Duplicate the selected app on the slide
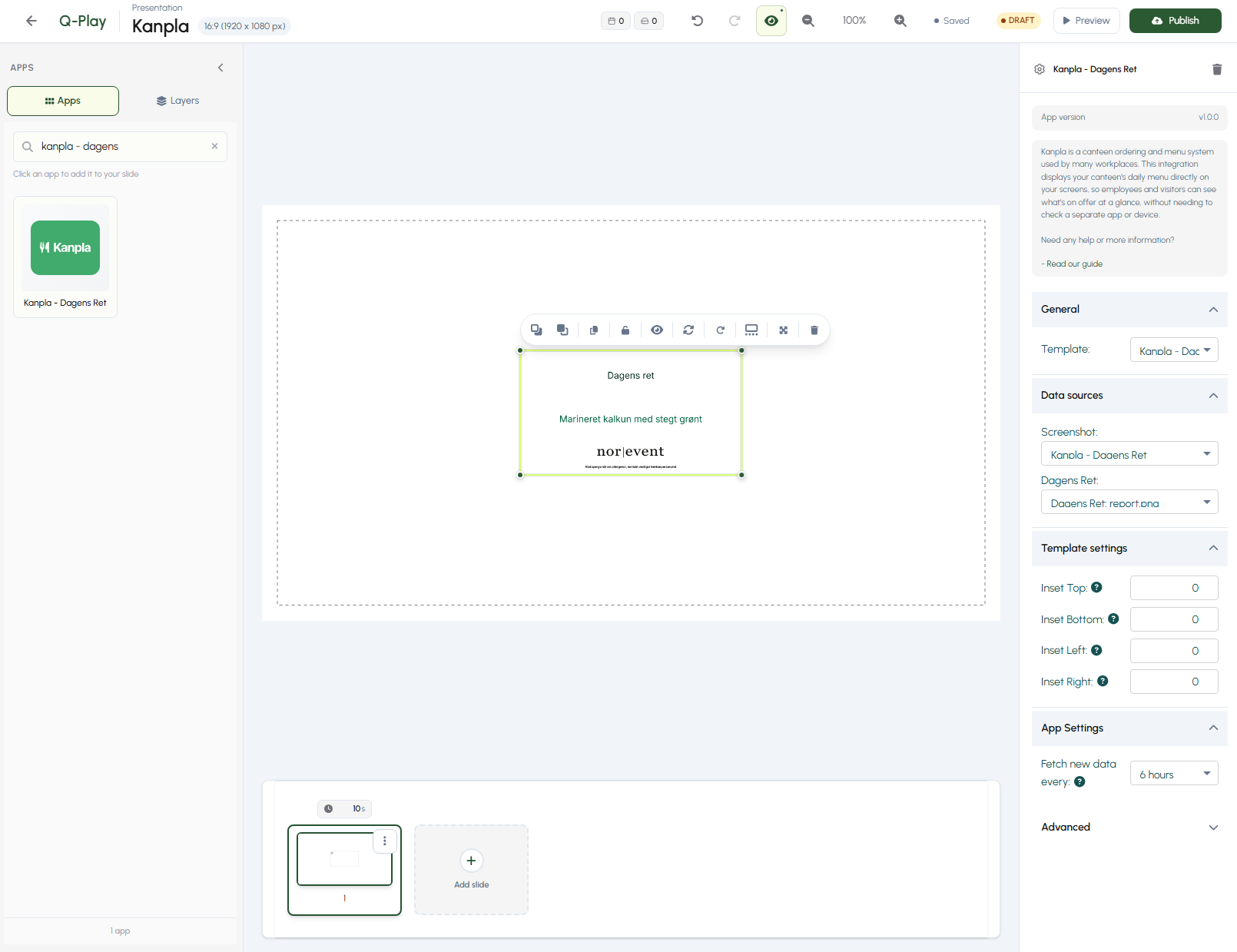 pos(594,330)
